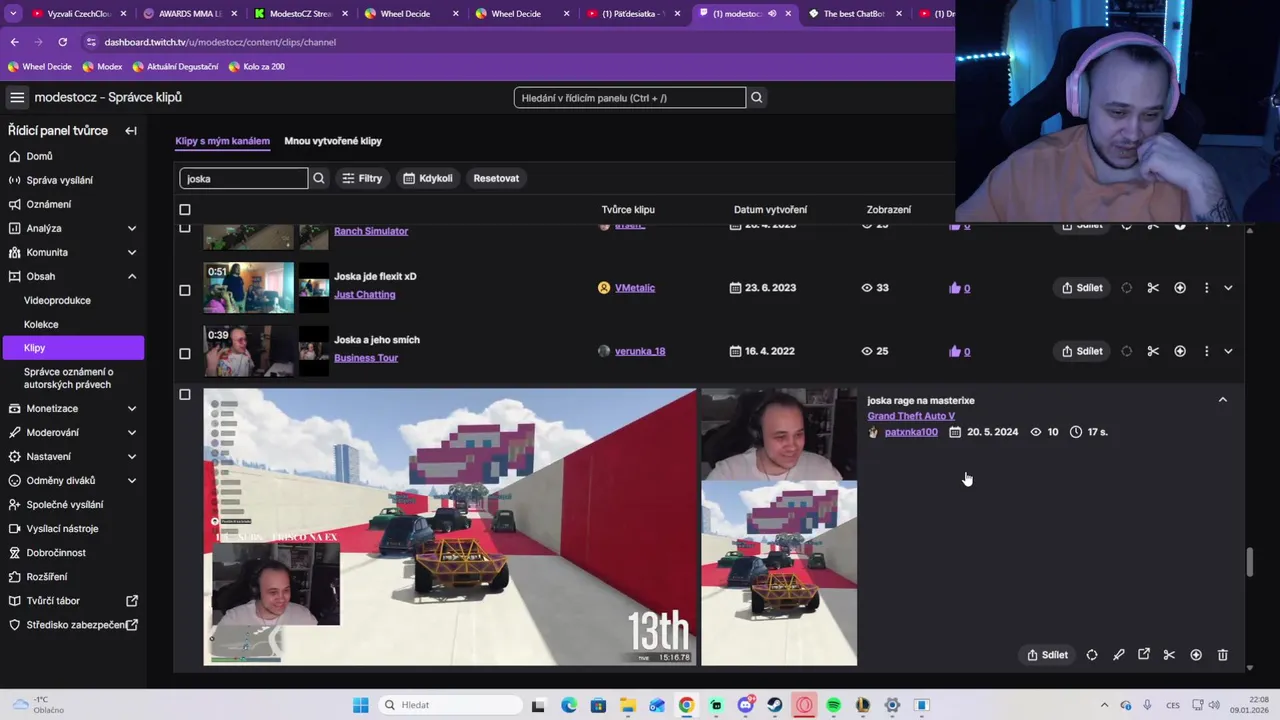Add Joska a jeho smích to a collection
The height and width of the screenshot is (720, 1280).
click(1180, 351)
